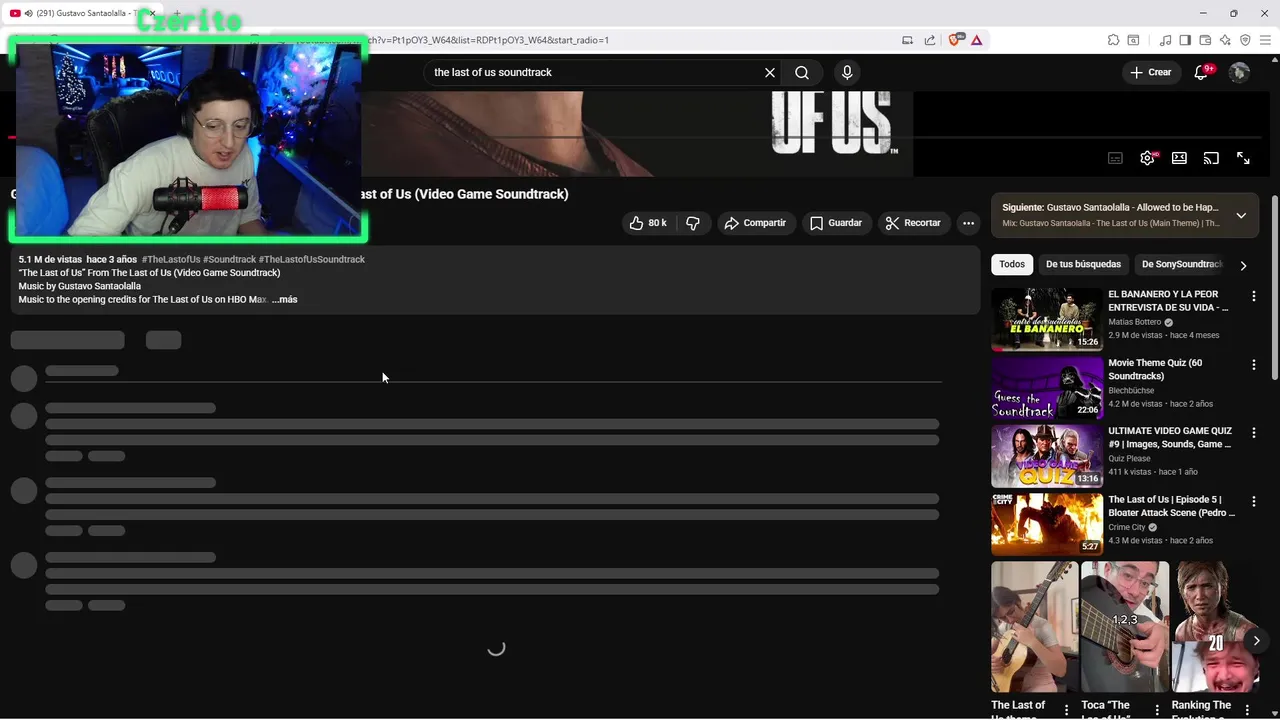Viewport: 1280px width, 720px height.
Task: Open browser extensions puzzle icon
Action: (x=1113, y=40)
